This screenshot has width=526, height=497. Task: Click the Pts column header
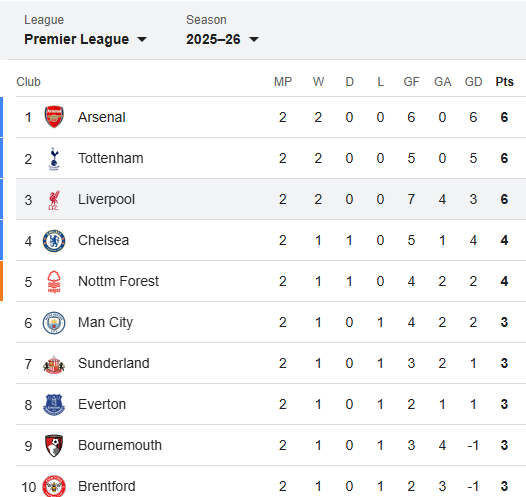(505, 81)
